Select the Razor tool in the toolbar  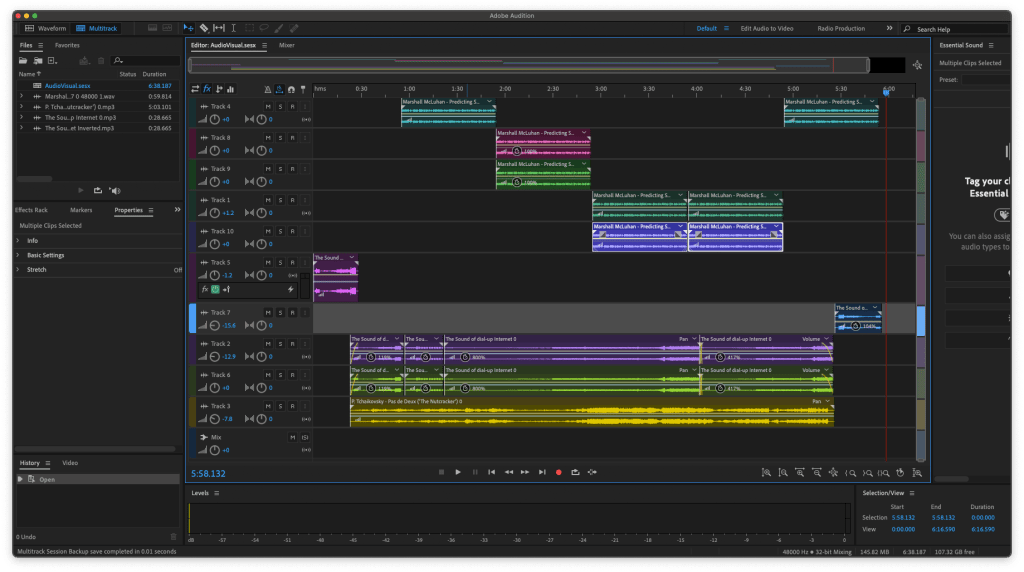point(204,28)
